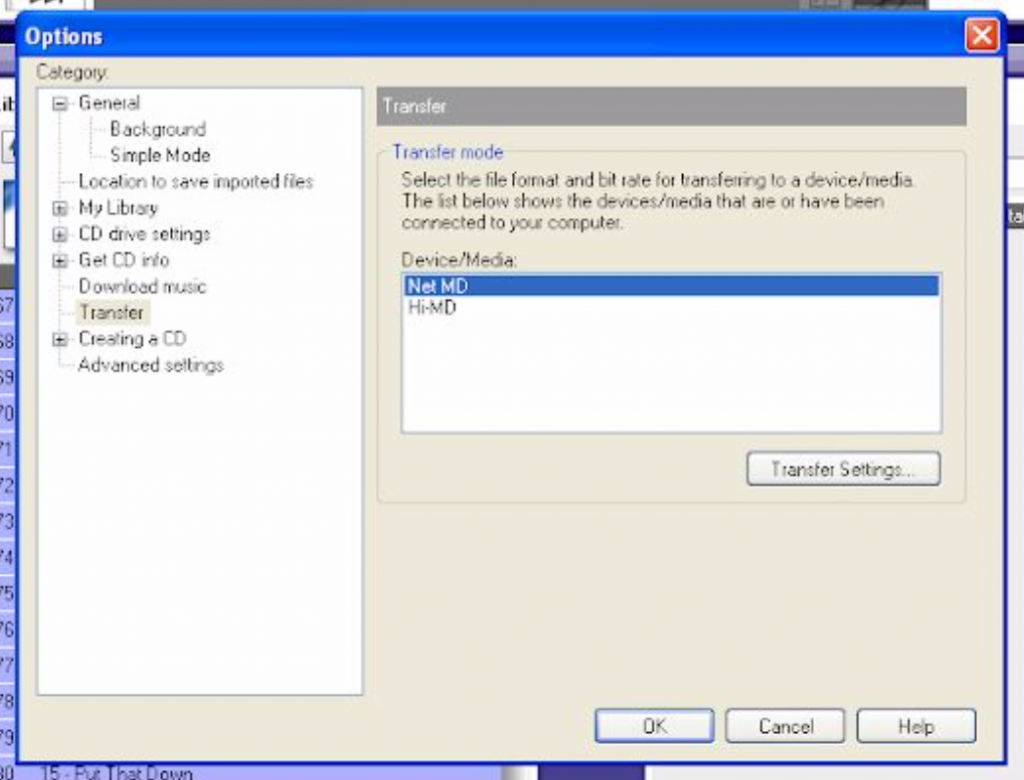The width and height of the screenshot is (1024, 780).
Task: Open Help for the Options dialog
Action: (x=915, y=726)
